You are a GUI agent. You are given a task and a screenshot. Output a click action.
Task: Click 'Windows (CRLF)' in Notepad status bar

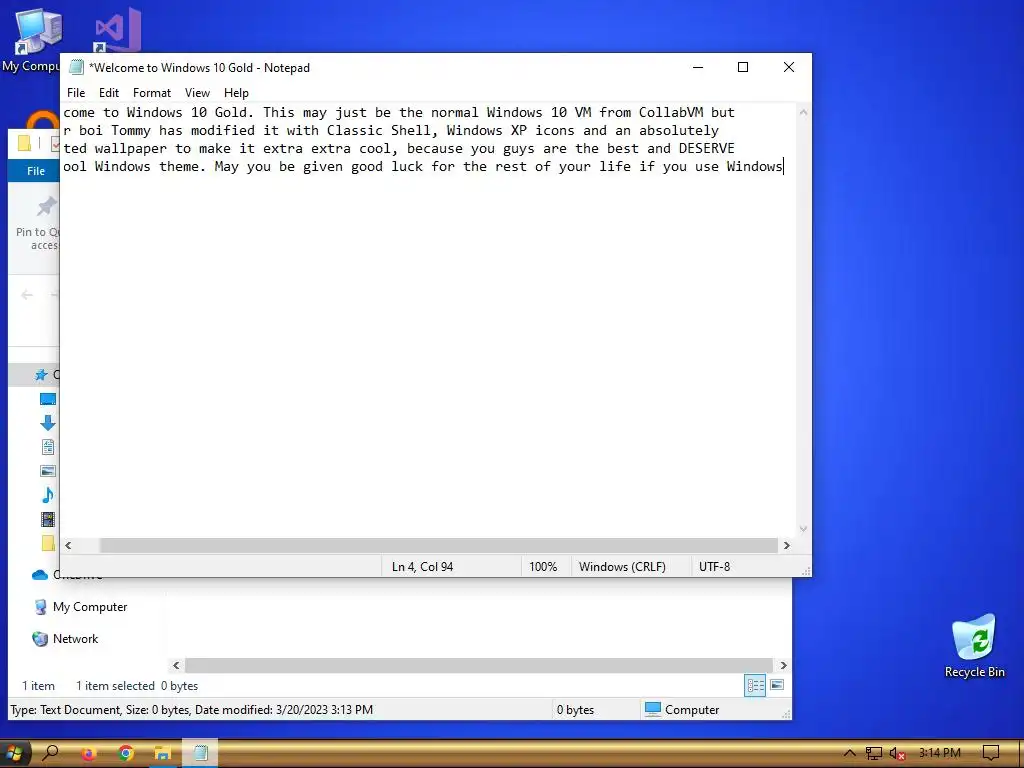[622, 567]
